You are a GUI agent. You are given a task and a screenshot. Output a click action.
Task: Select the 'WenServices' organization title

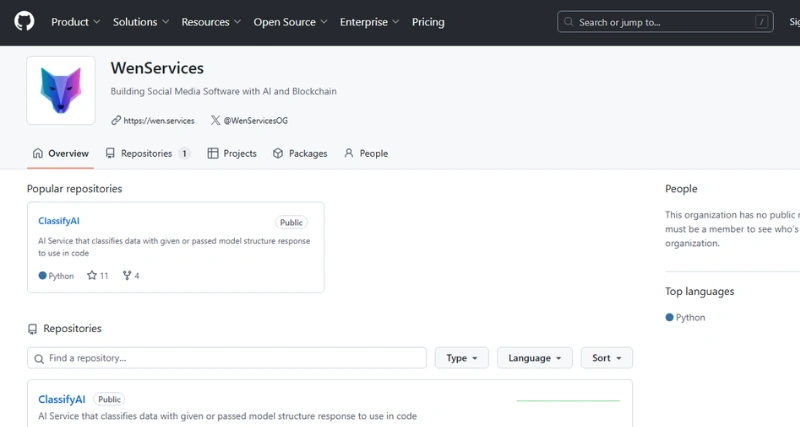pyautogui.click(x=157, y=68)
